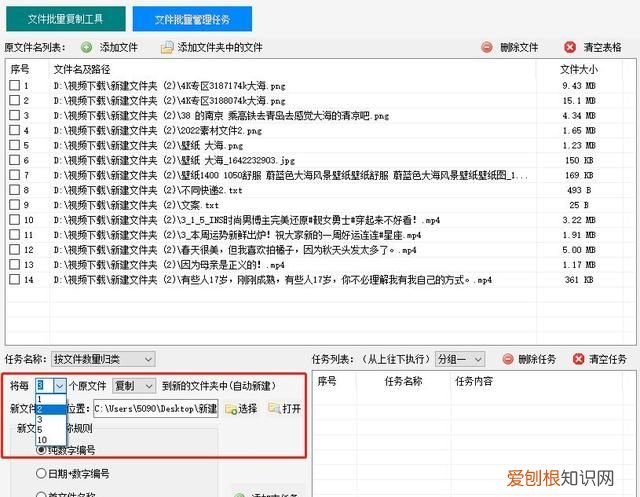Click the 清空任务 red X icon

click(x=578, y=359)
